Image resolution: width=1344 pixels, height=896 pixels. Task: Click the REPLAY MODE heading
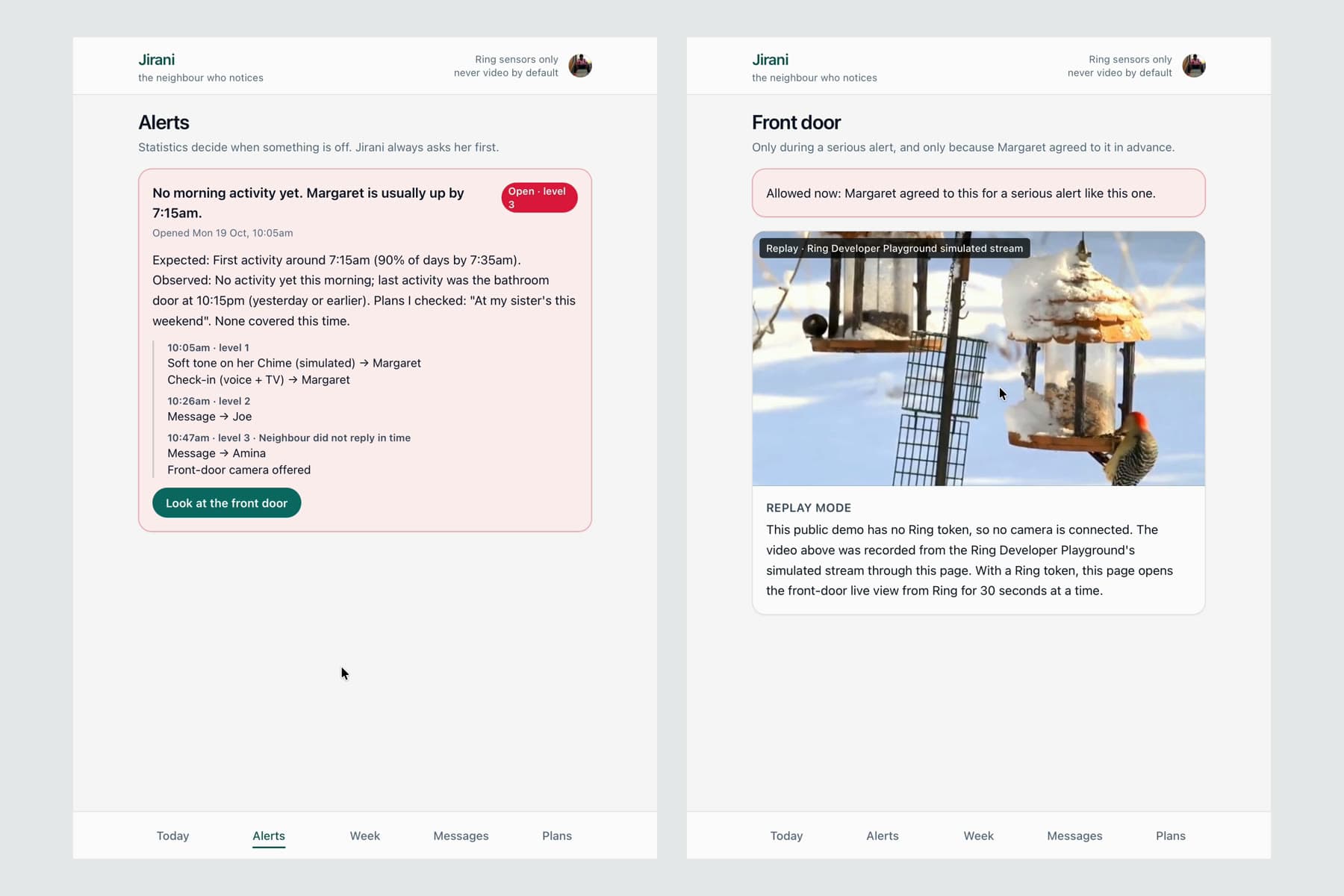click(x=809, y=508)
